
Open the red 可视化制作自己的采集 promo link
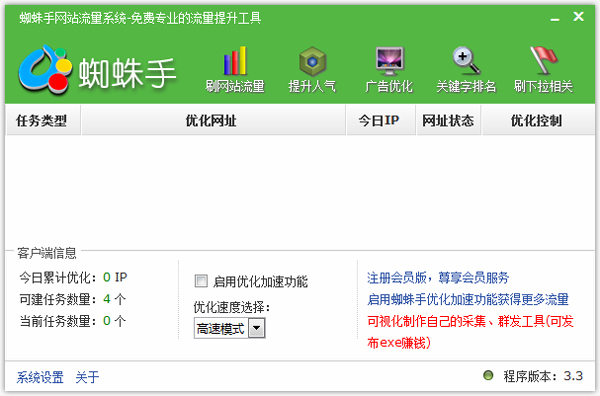[x=470, y=332]
